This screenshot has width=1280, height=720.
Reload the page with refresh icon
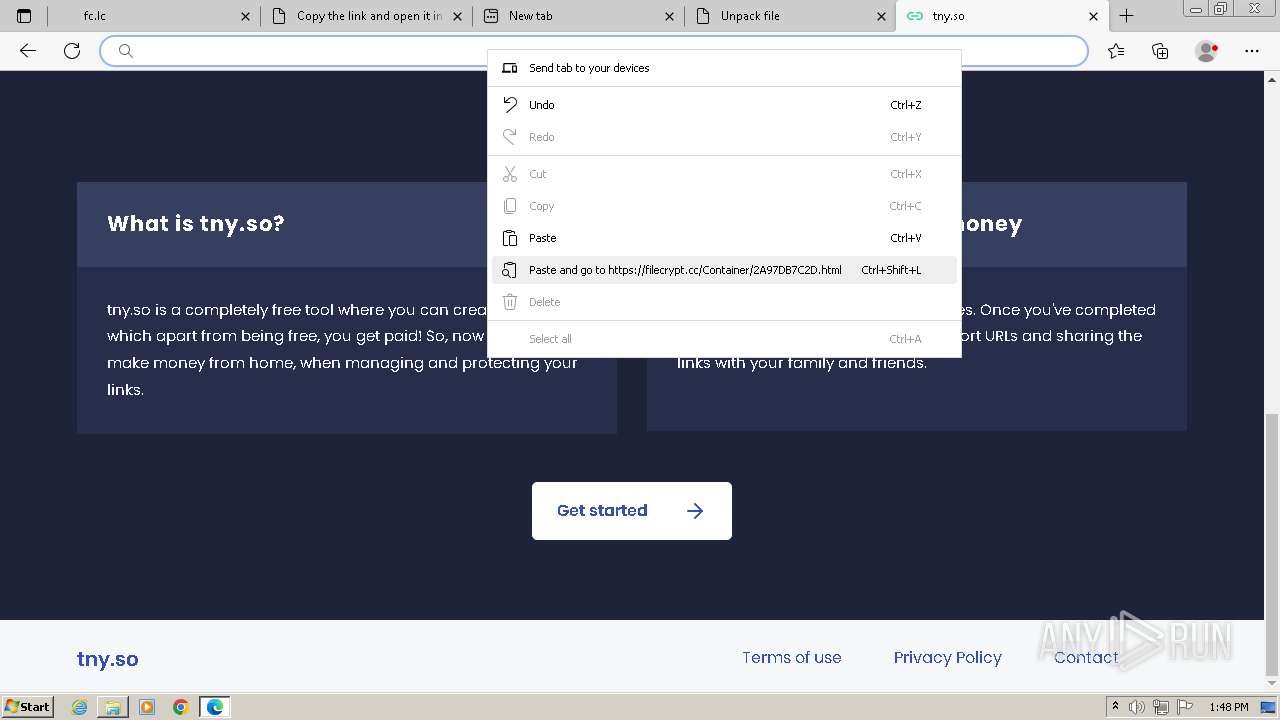point(72,51)
